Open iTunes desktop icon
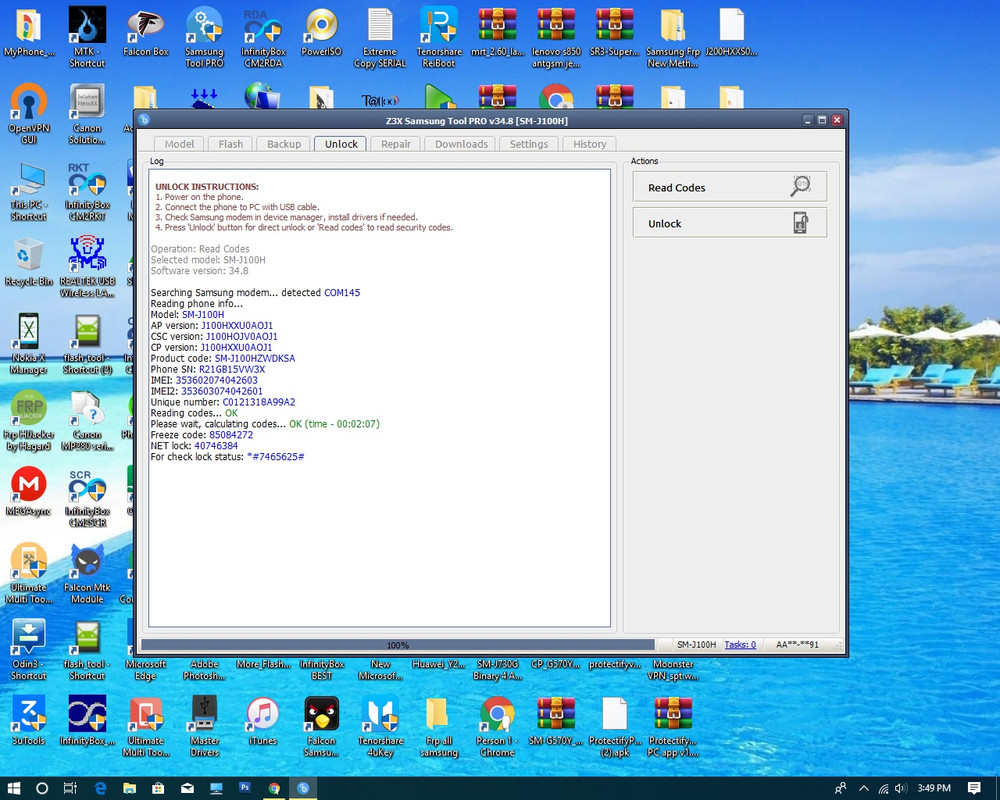Viewport: 1000px width, 800px height. click(263, 720)
